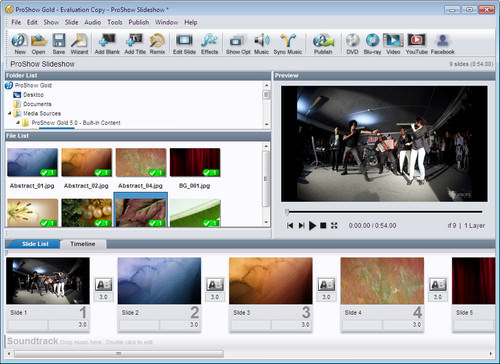500x364 pixels.
Task: Stop the preview playback
Action: [x=323, y=226]
